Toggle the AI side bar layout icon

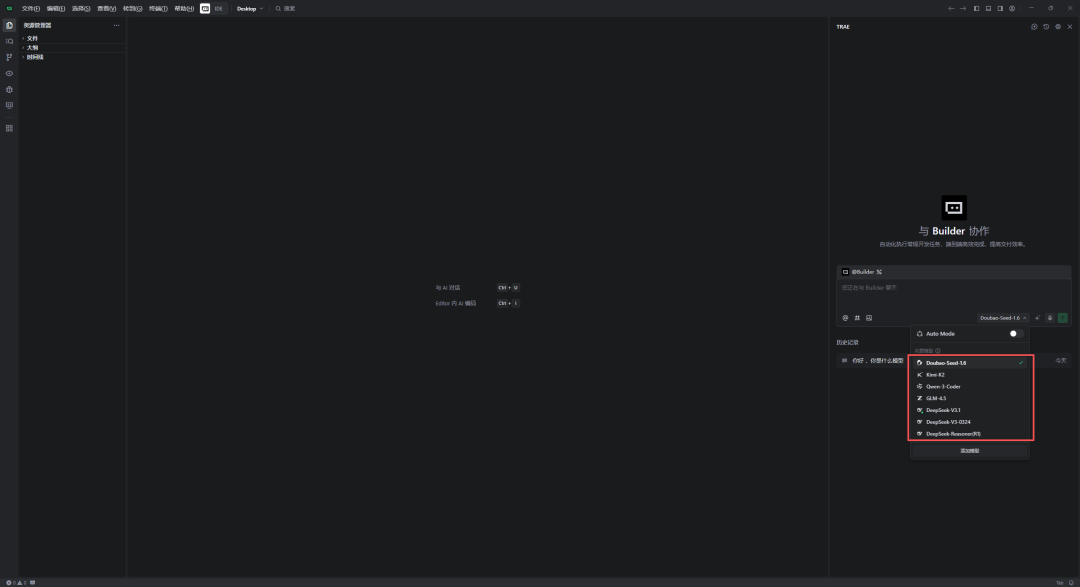click(x=1000, y=8)
